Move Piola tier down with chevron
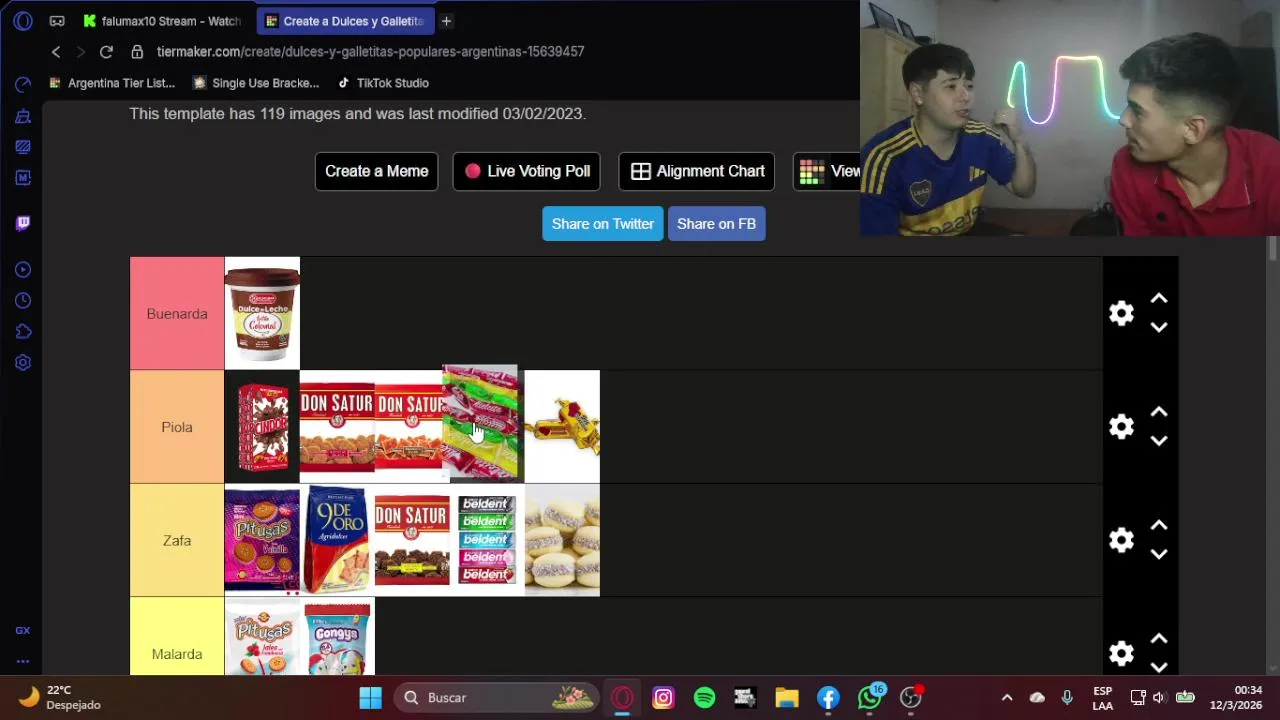The height and width of the screenshot is (720, 1280). [x=1159, y=441]
